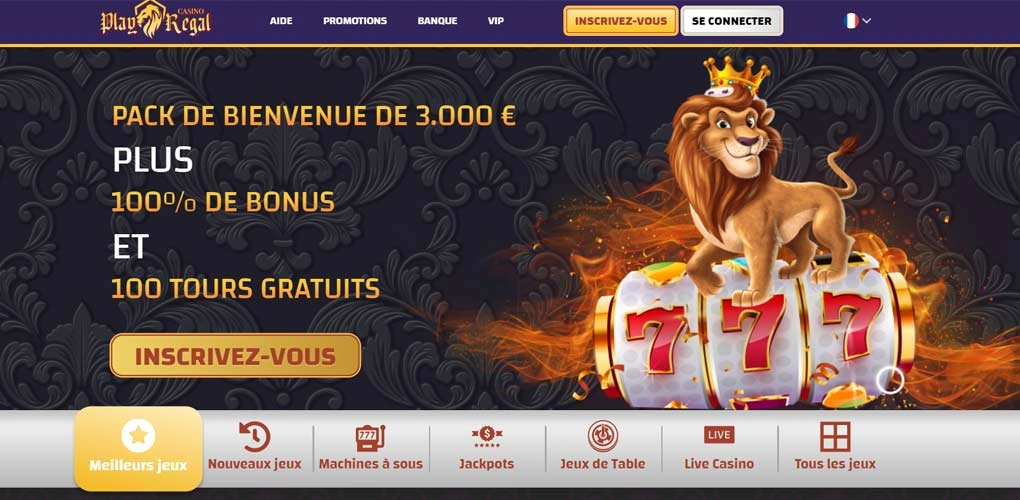The height and width of the screenshot is (500, 1020).
Task: Open the AIDE menu item
Action: pyautogui.click(x=281, y=21)
